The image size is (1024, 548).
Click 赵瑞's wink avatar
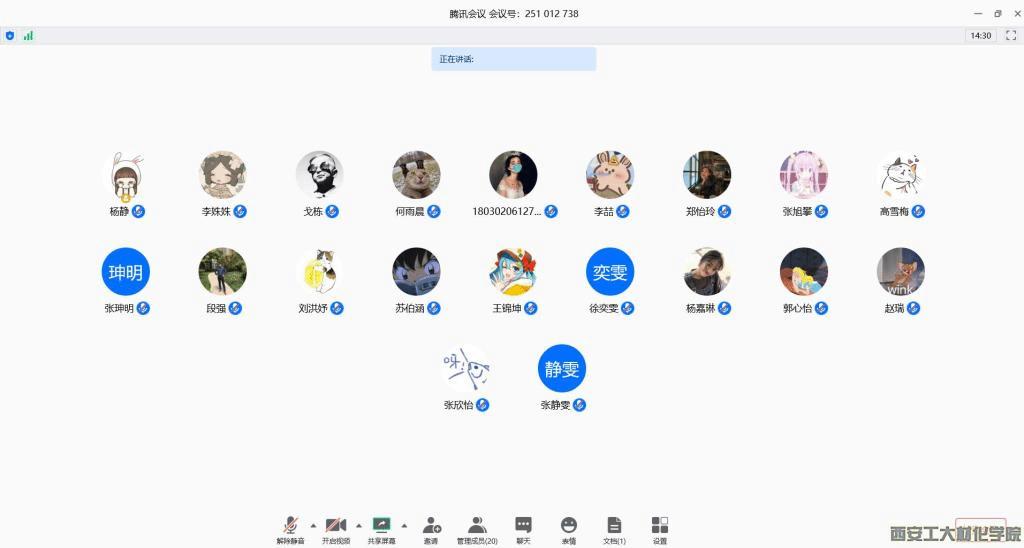900,272
